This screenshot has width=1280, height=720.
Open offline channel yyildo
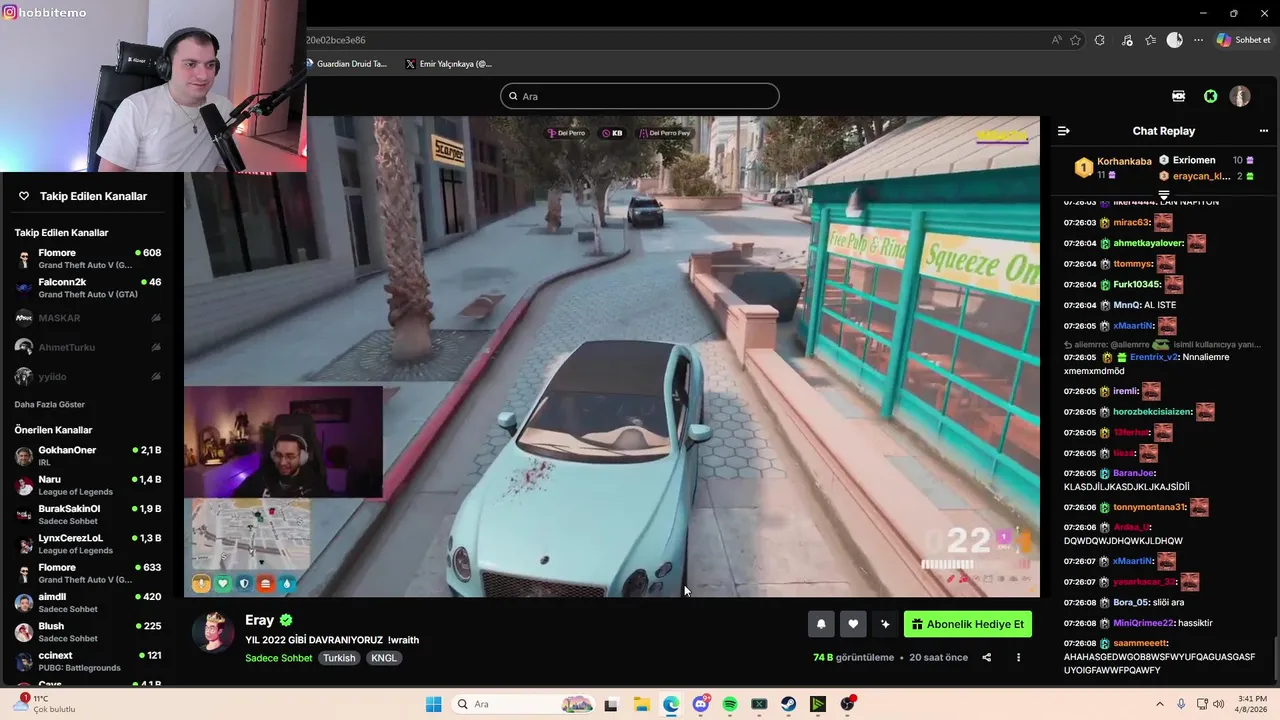point(88,377)
